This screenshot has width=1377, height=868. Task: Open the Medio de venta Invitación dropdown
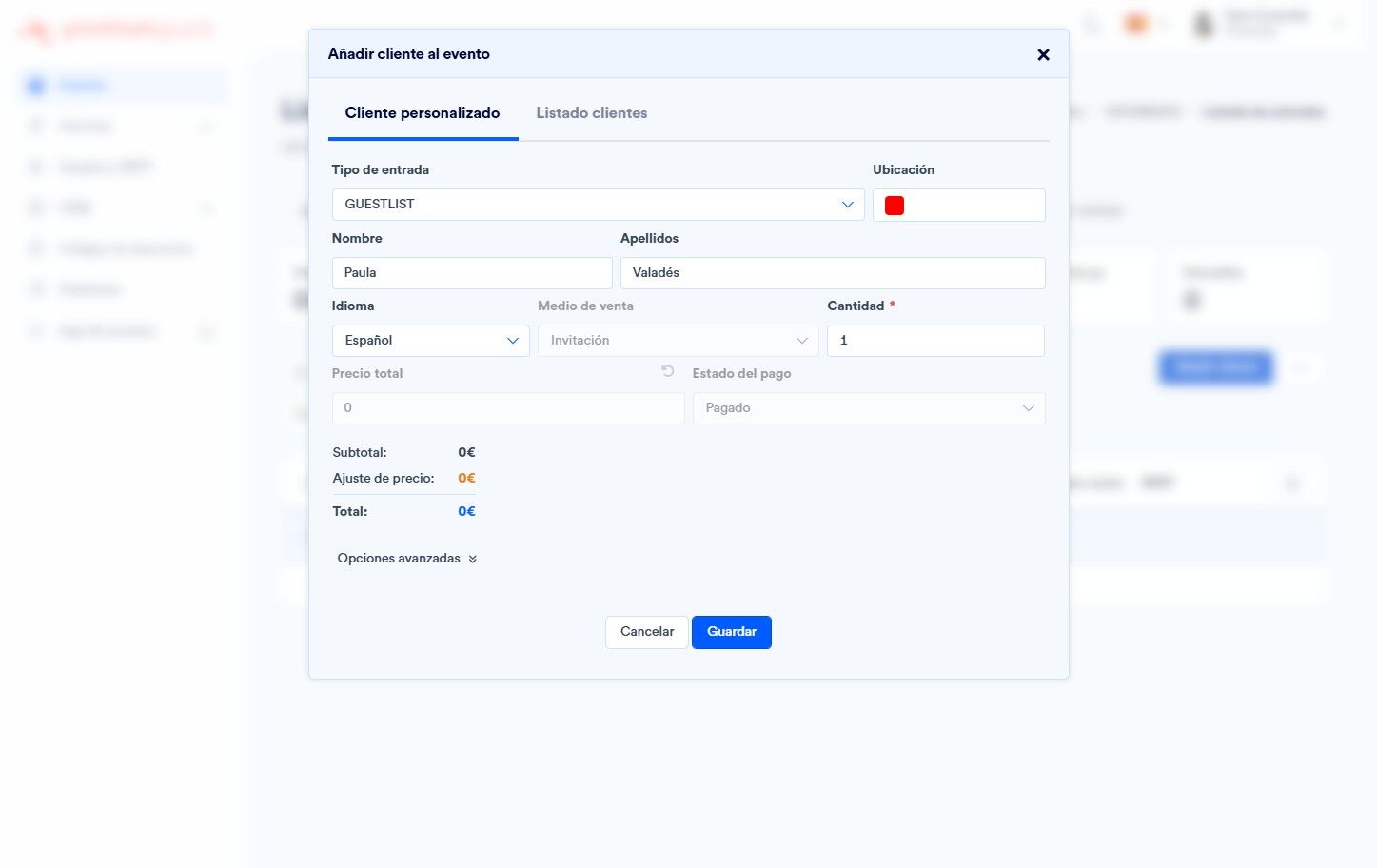click(678, 341)
